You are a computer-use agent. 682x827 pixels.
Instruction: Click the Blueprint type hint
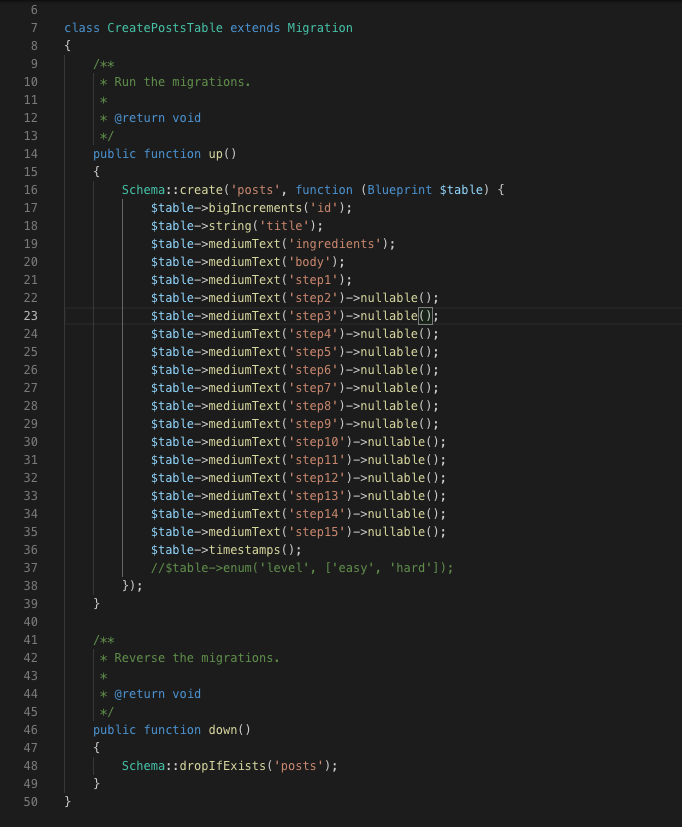pyautogui.click(x=400, y=190)
